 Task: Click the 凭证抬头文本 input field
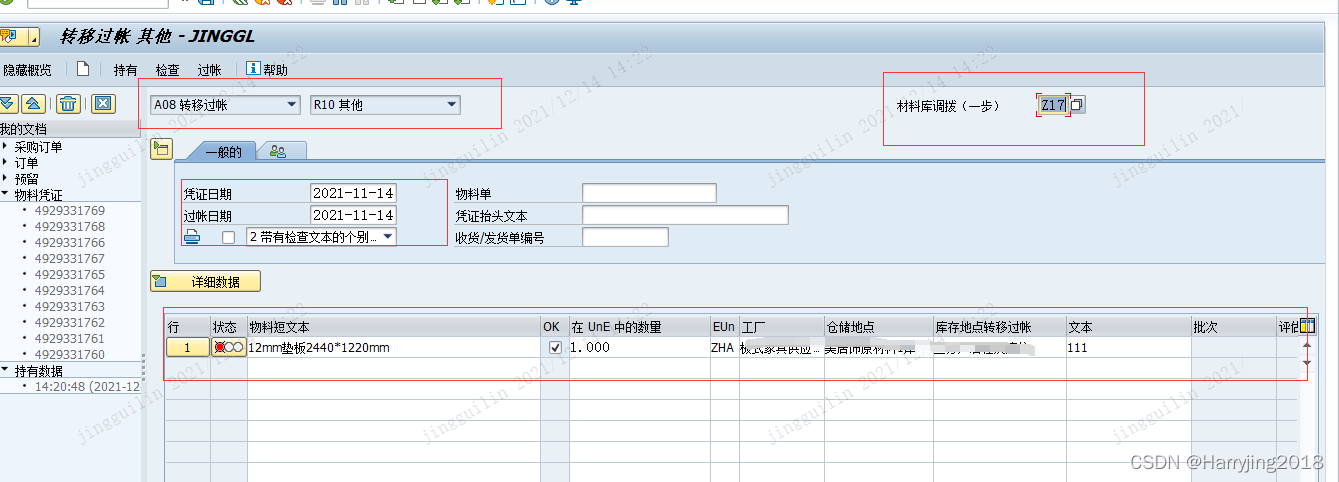685,215
